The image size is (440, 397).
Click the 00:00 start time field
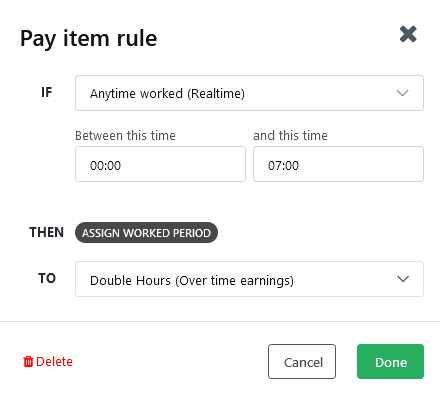click(x=160, y=164)
